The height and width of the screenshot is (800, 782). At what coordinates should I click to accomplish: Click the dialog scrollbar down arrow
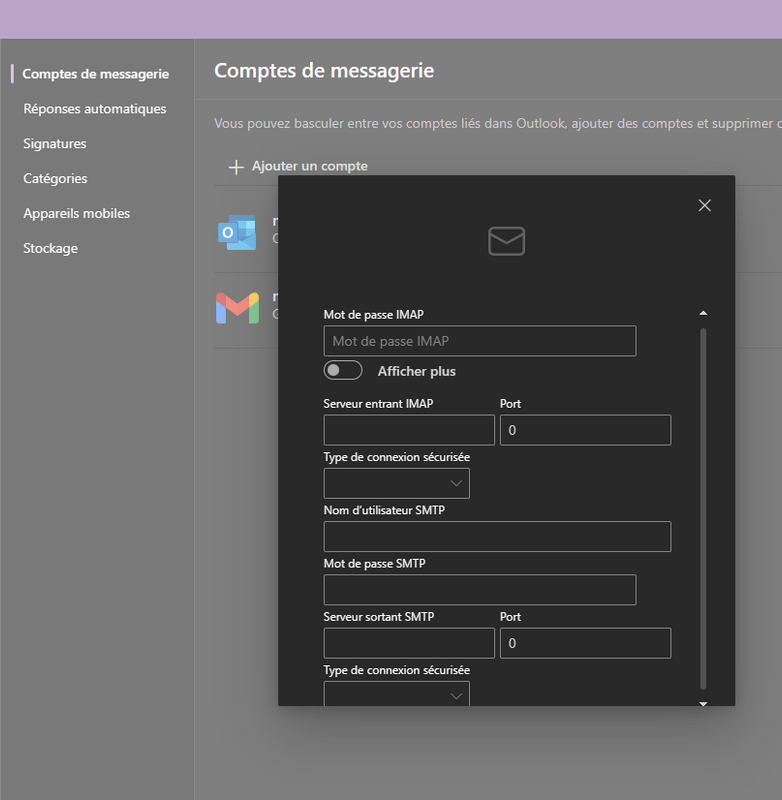point(703,704)
